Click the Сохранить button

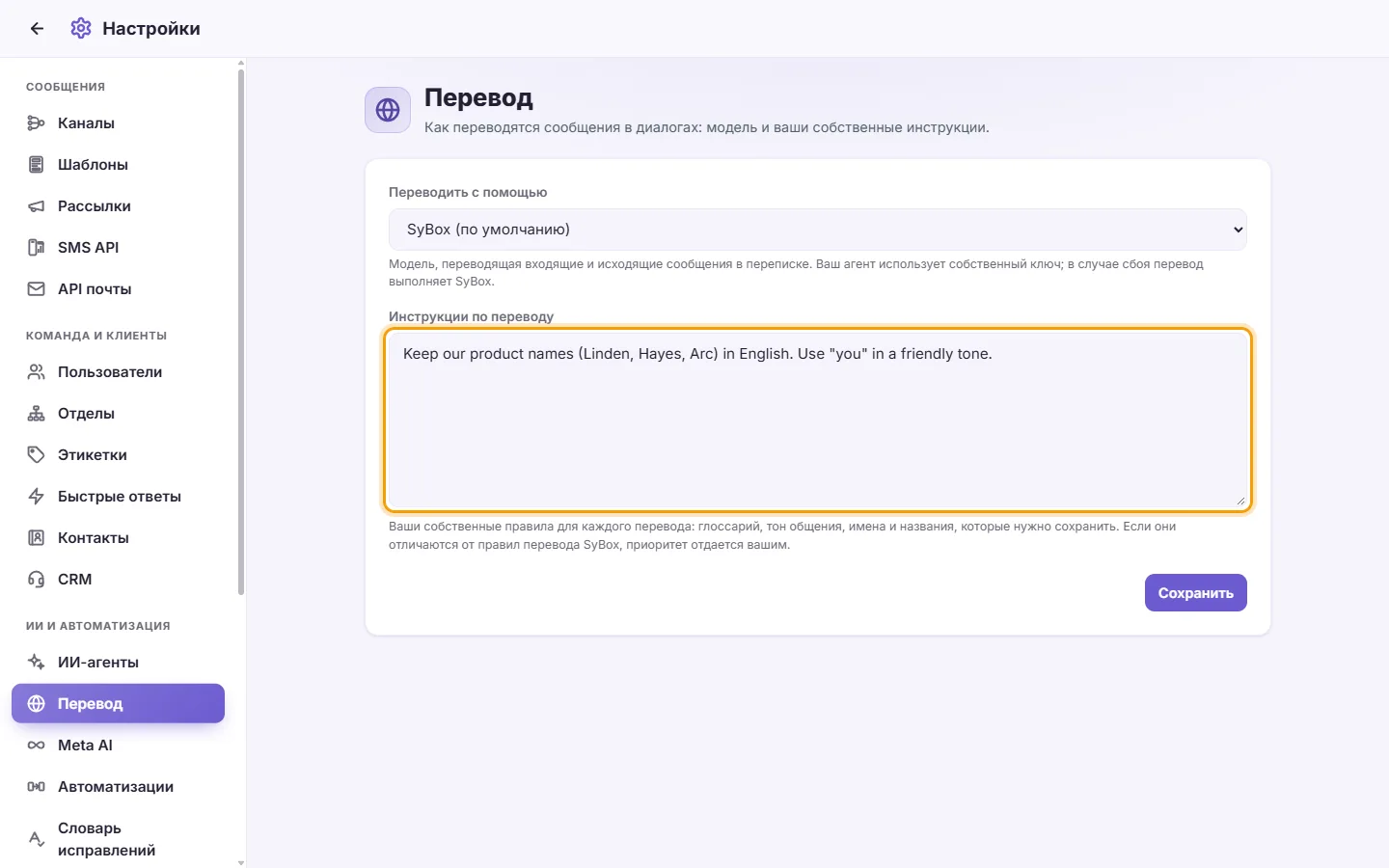click(x=1196, y=593)
